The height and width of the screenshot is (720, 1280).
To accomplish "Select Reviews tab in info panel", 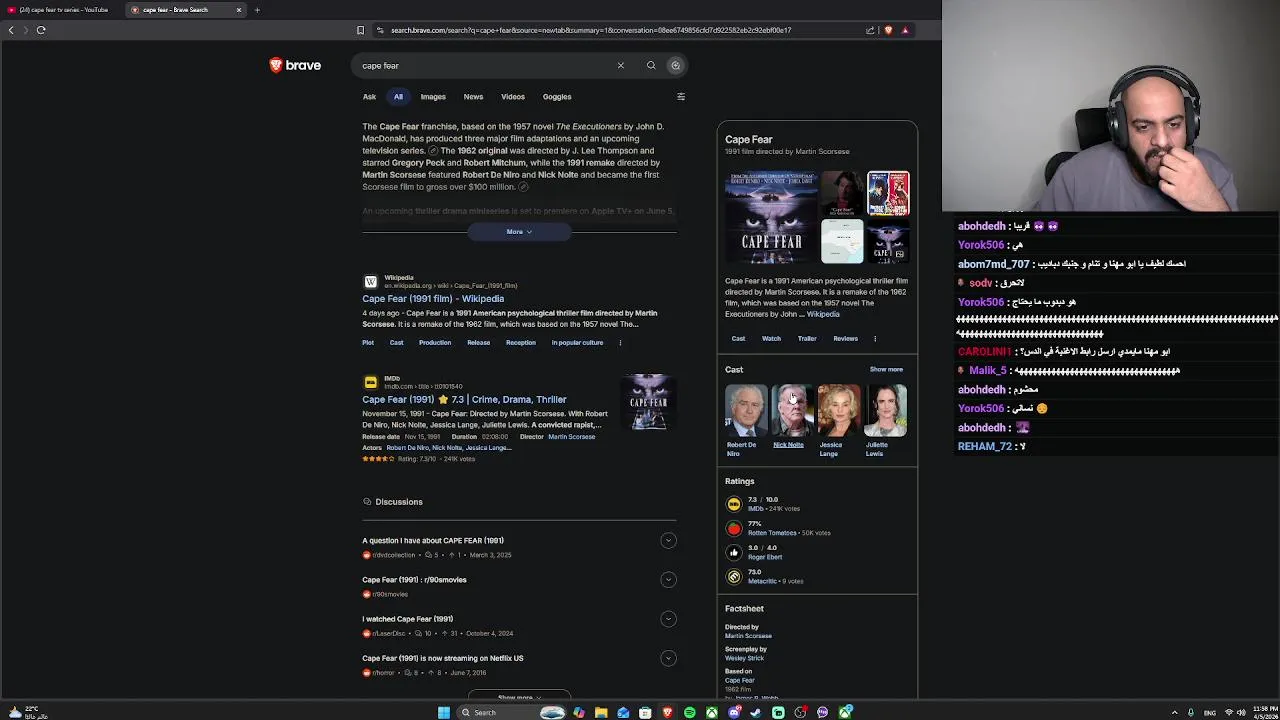I will [845, 338].
